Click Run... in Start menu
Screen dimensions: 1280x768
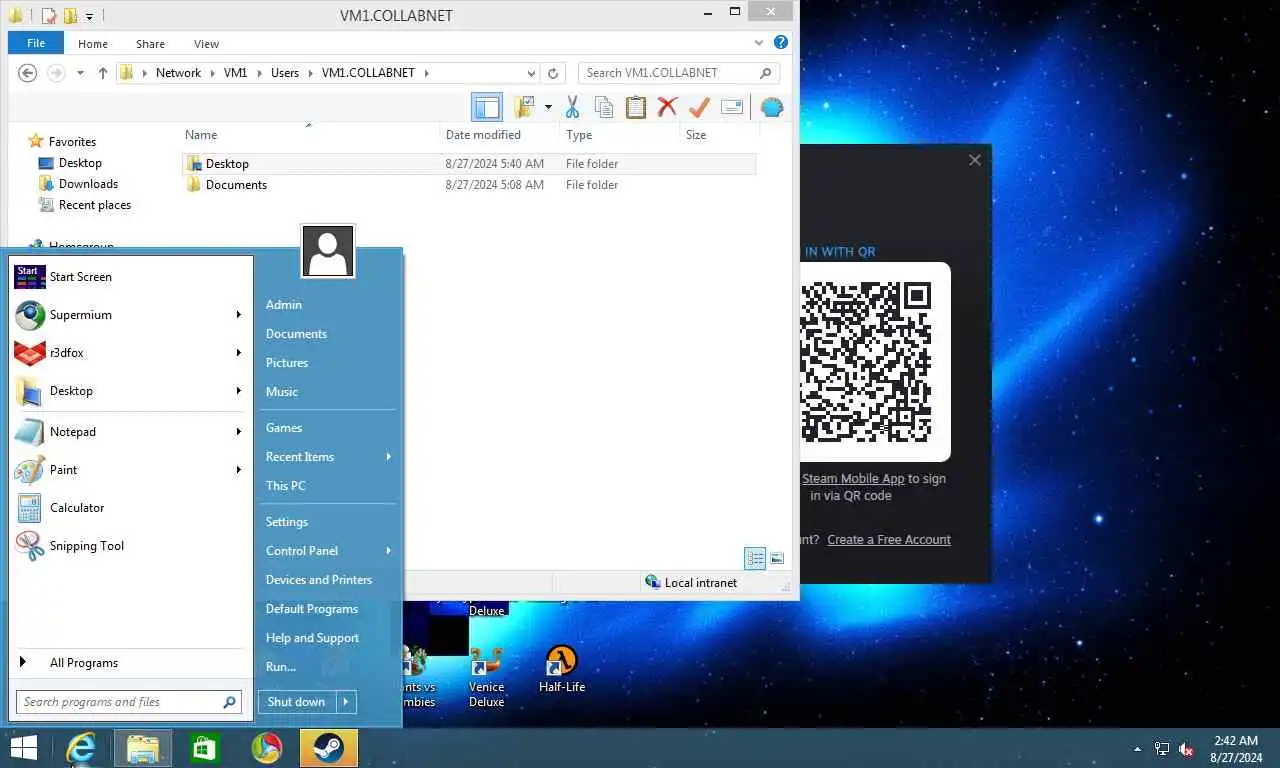point(281,667)
